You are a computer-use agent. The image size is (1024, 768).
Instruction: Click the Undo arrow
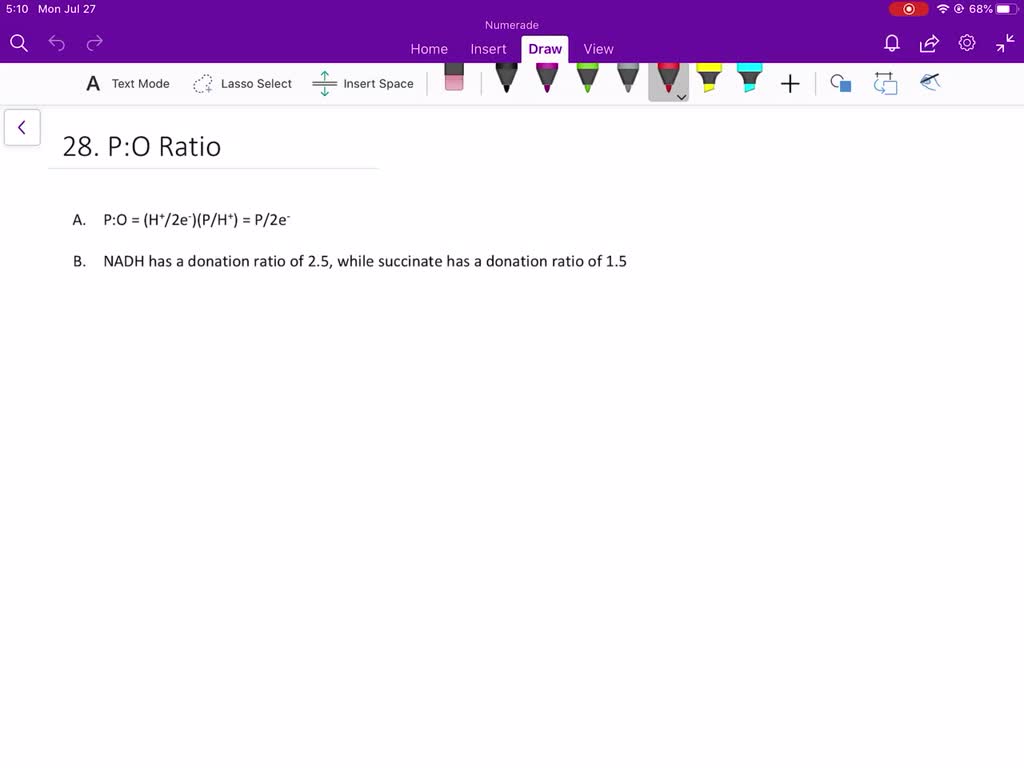[x=56, y=43]
